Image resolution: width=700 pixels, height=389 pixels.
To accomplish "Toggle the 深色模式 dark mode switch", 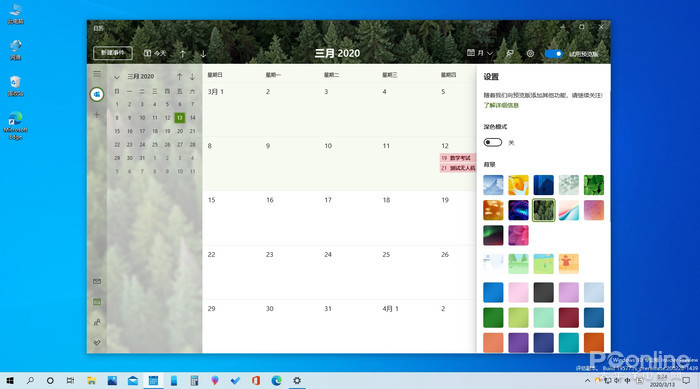I will [493, 142].
